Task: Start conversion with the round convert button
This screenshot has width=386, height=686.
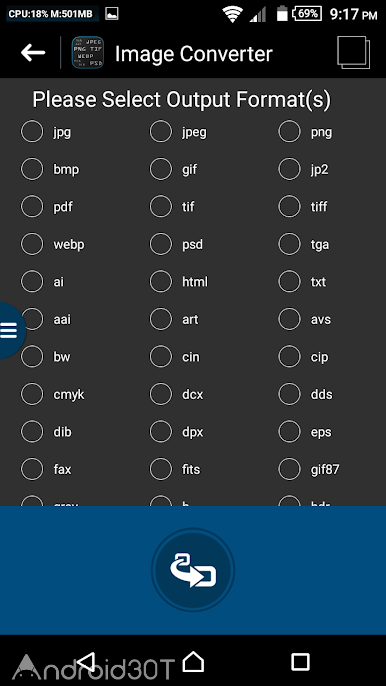Action: click(193, 570)
